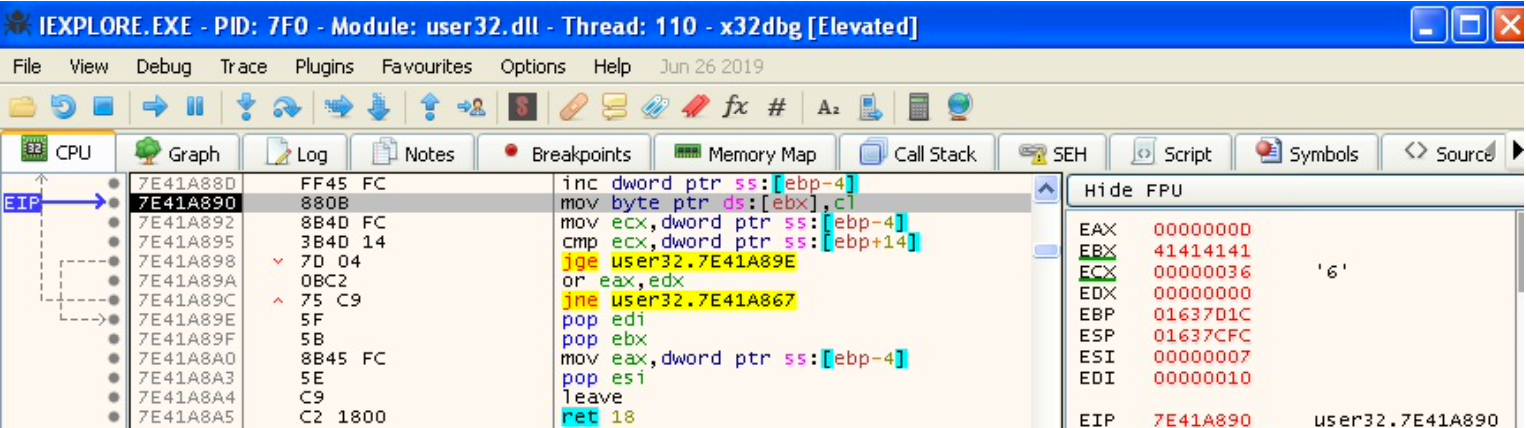Toggle breakpoint bullet at address 7E41A898
Viewport: 1526px width, 428px height.
(115, 261)
